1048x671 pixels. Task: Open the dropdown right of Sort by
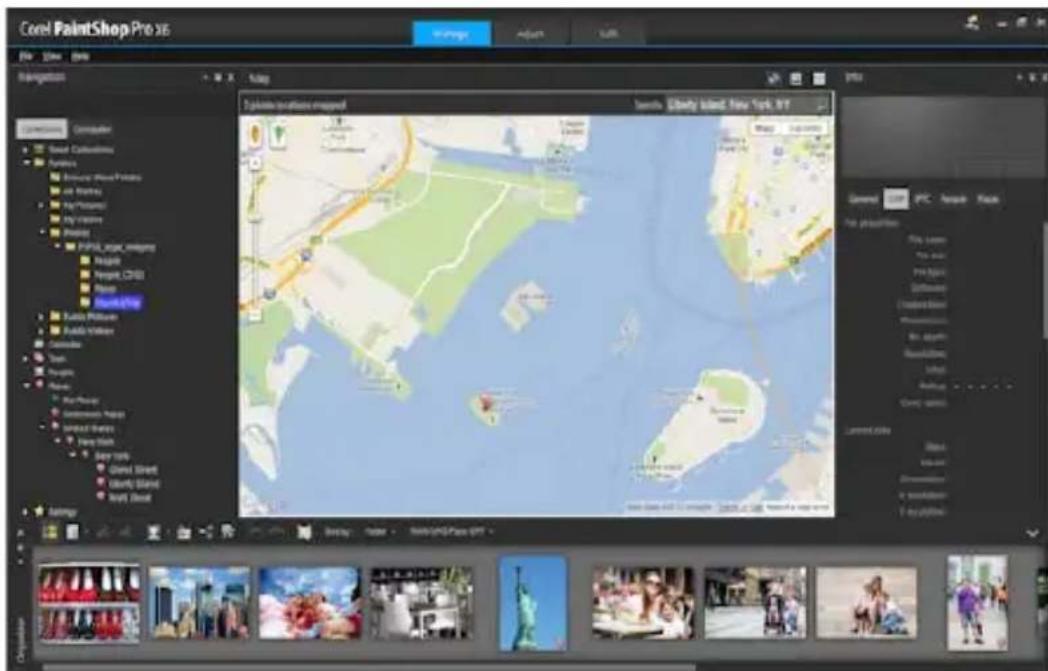pyautogui.click(x=450, y=532)
